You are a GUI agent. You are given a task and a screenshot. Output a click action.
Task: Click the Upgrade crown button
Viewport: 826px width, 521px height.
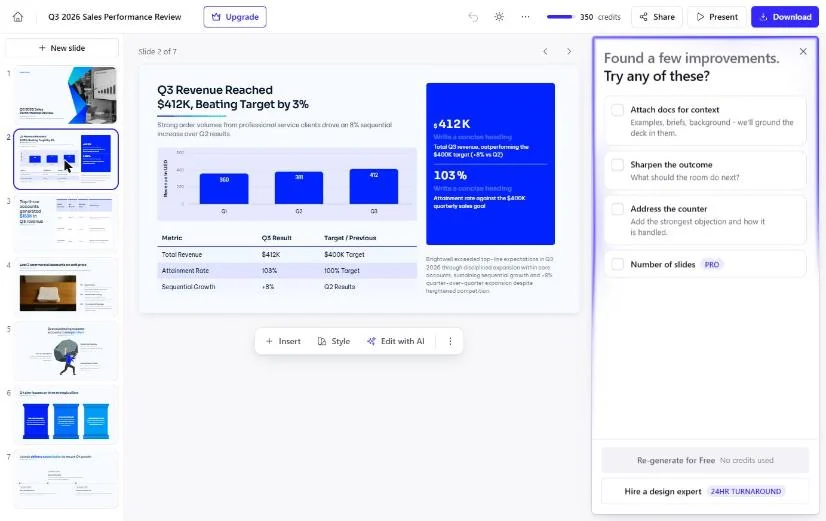tap(235, 17)
